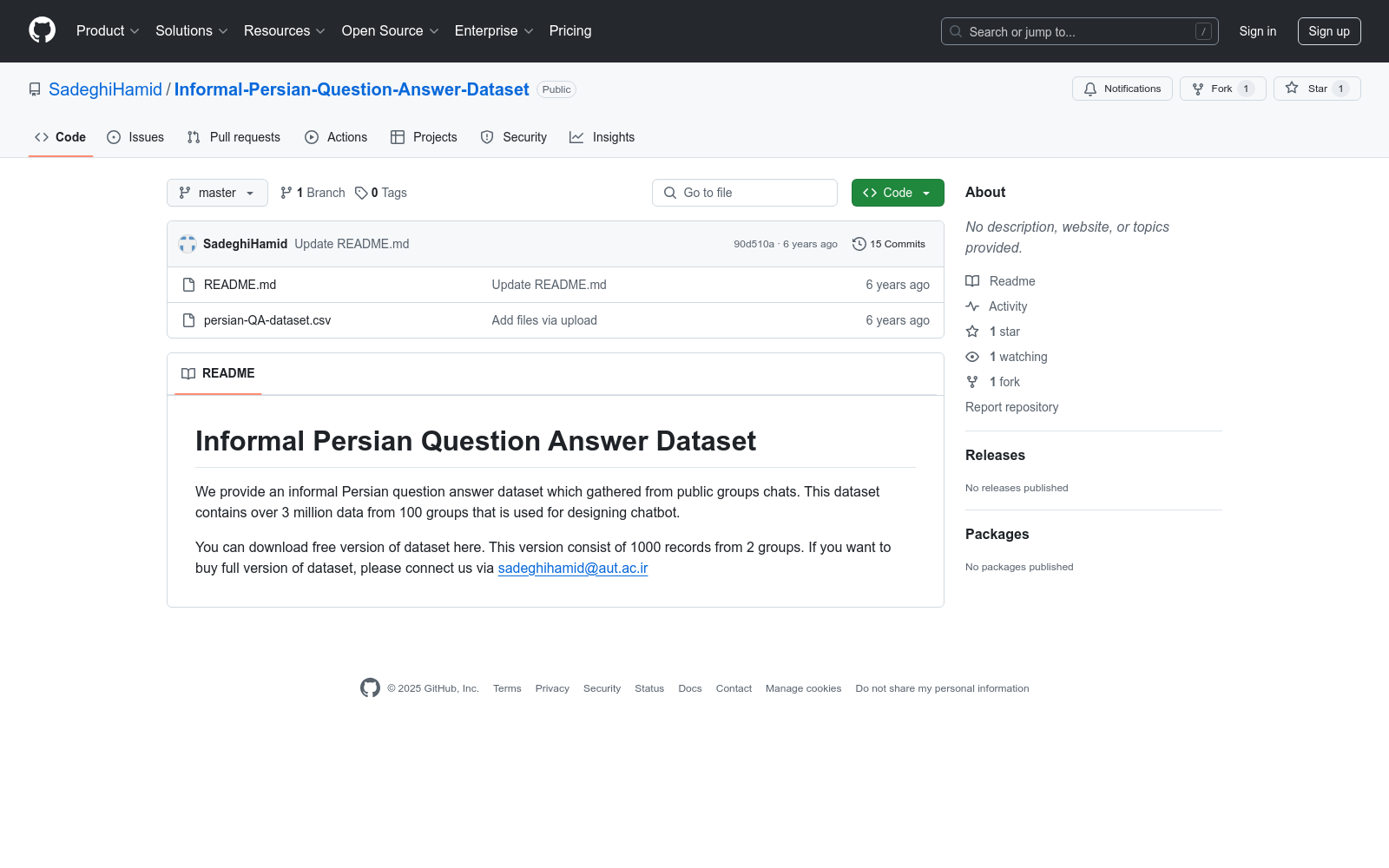Open the master branch dropdown
The height and width of the screenshot is (868, 1389).
tap(217, 193)
